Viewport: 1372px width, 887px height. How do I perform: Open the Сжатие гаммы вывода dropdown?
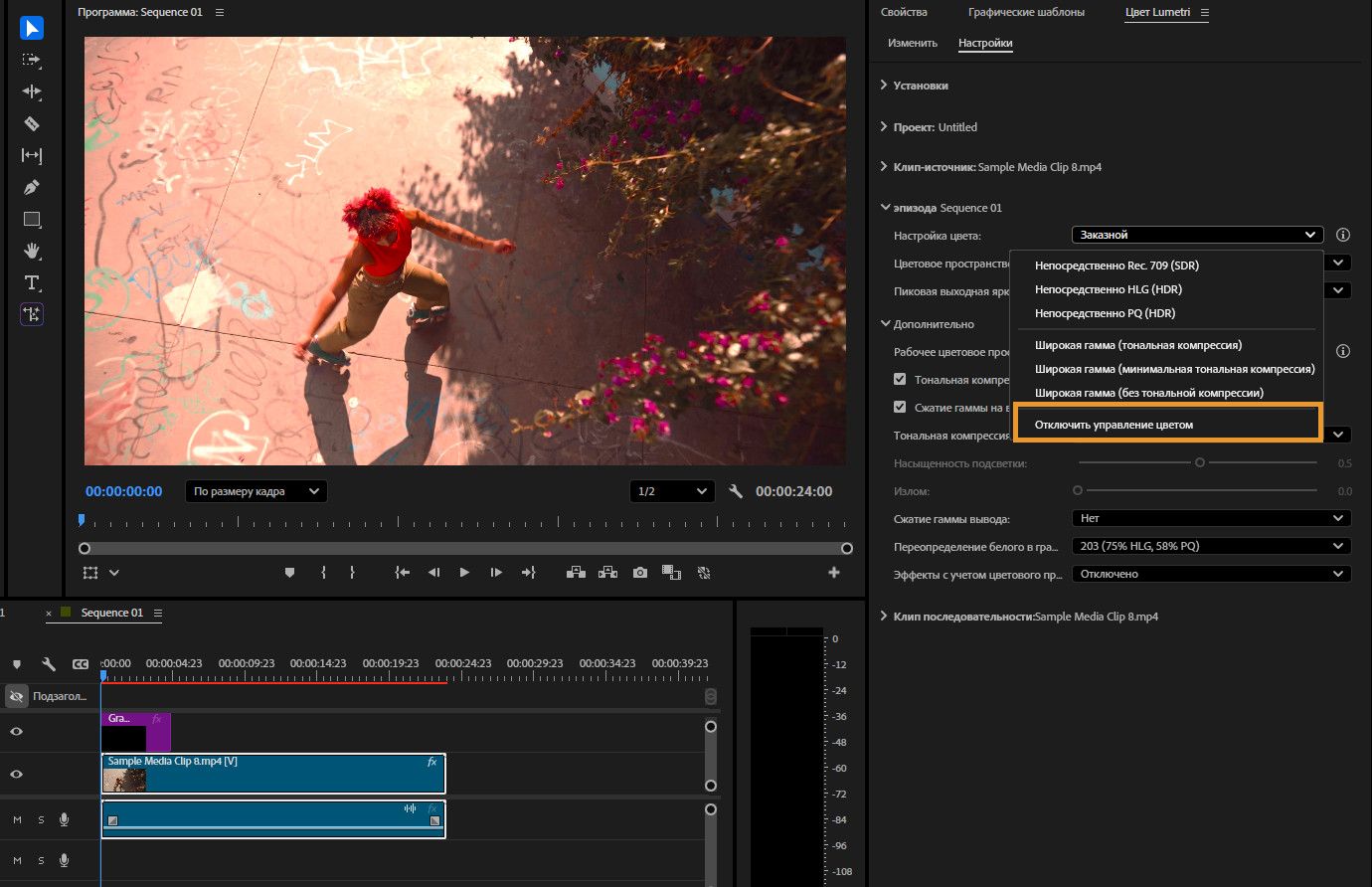1210,518
